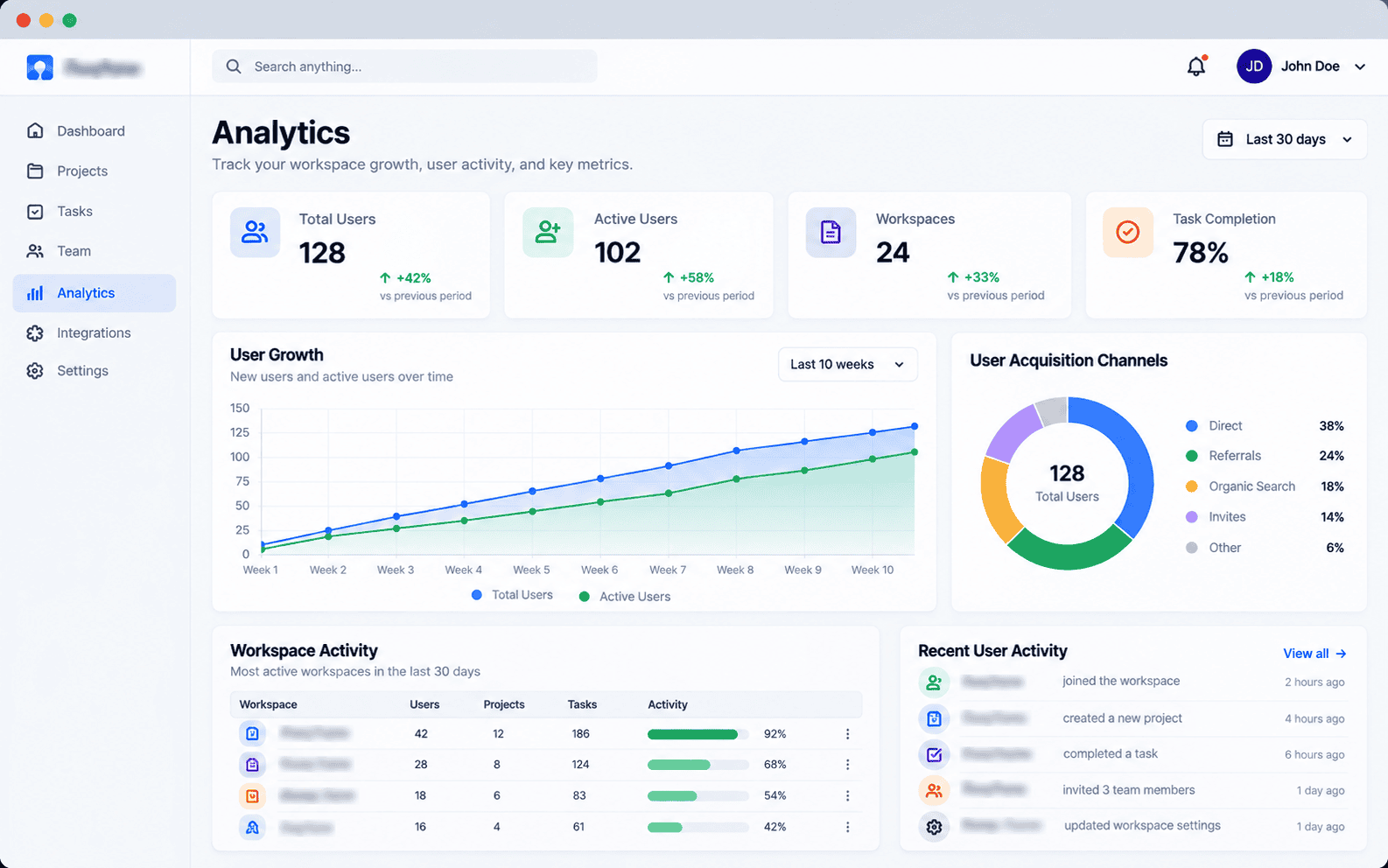The width and height of the screenshot is (1388, 868).
Task: Open the options menu for the 42% row
Action: click(847, 827)
